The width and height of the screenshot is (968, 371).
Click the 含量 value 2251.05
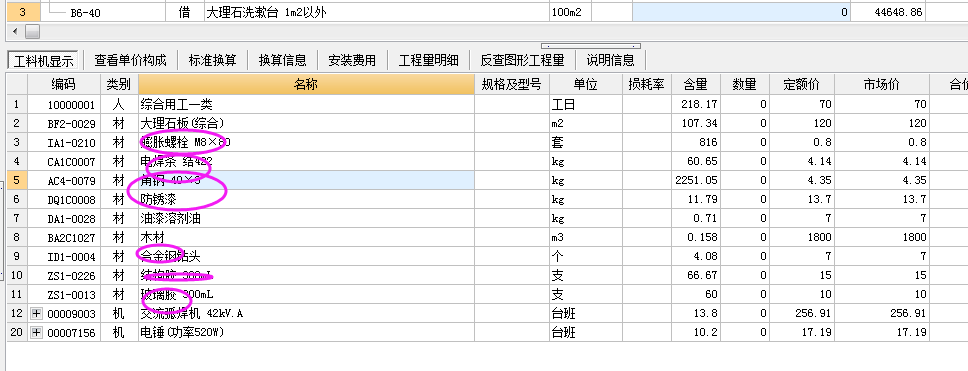point(695,180)
